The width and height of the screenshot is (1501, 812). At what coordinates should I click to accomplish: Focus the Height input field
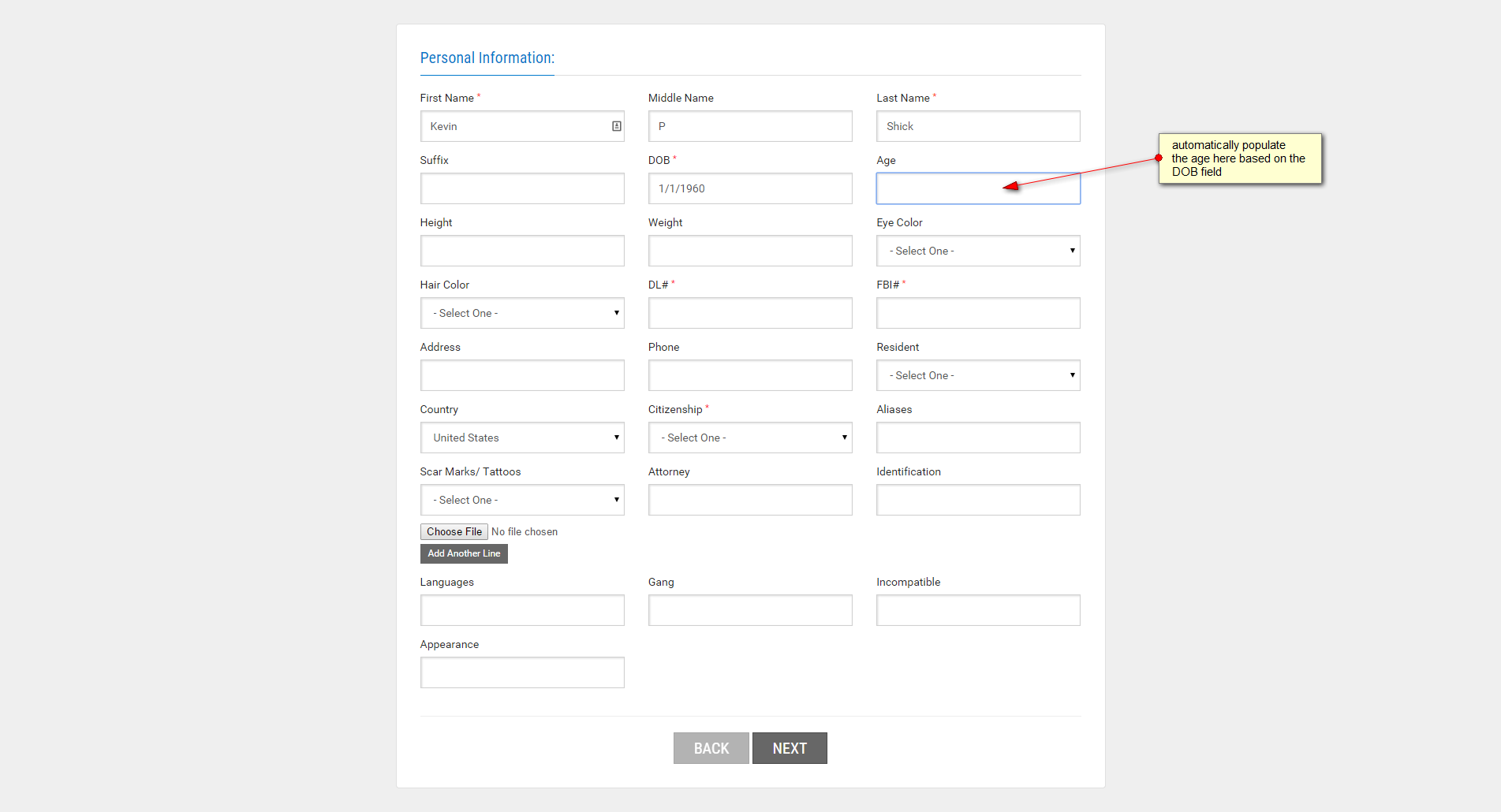pyautogui.click(x=522, y=251)
